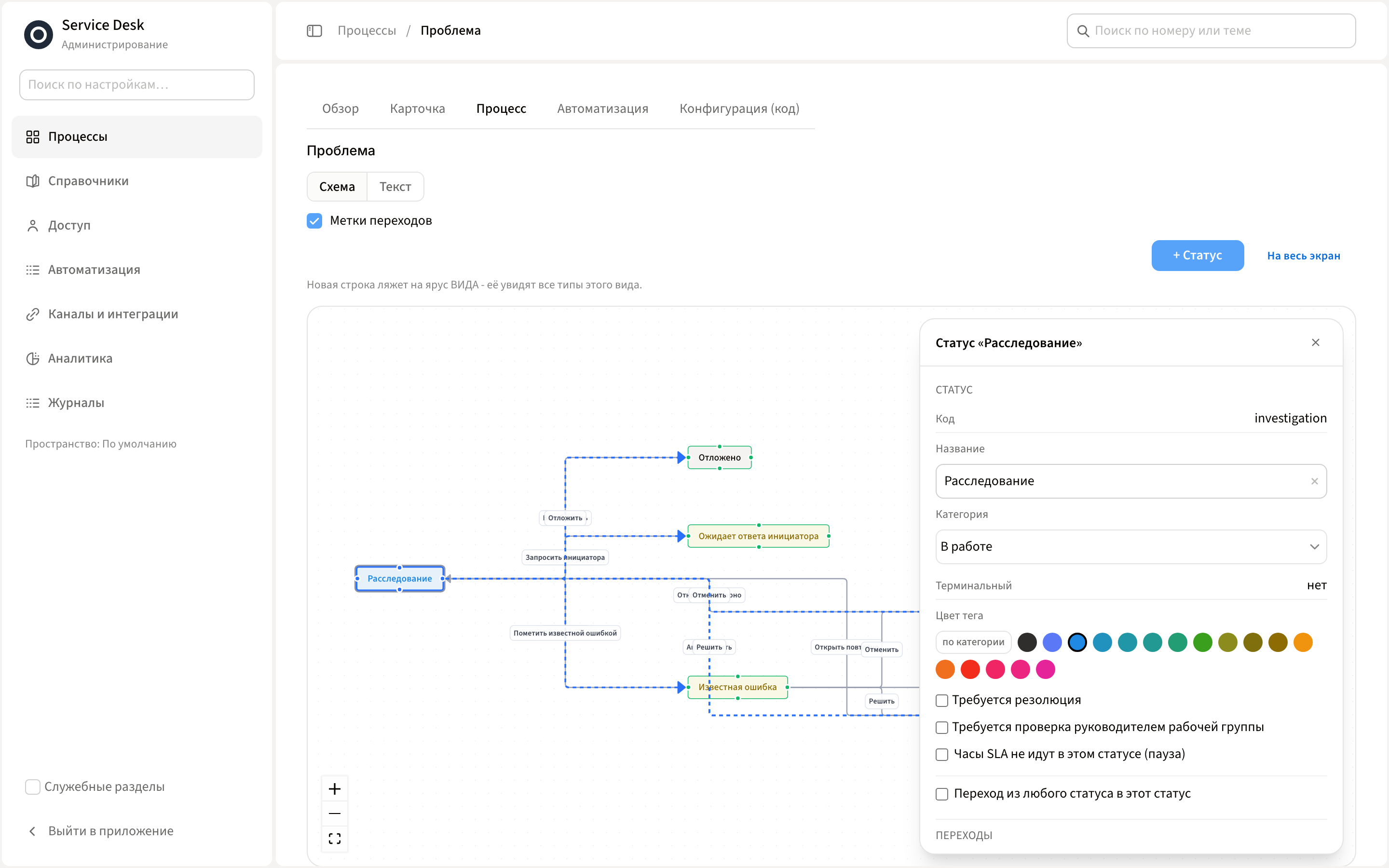Pick the orange tag color swatch
The height and width of the screenshot is (868, 1389).
coord(945,669)
